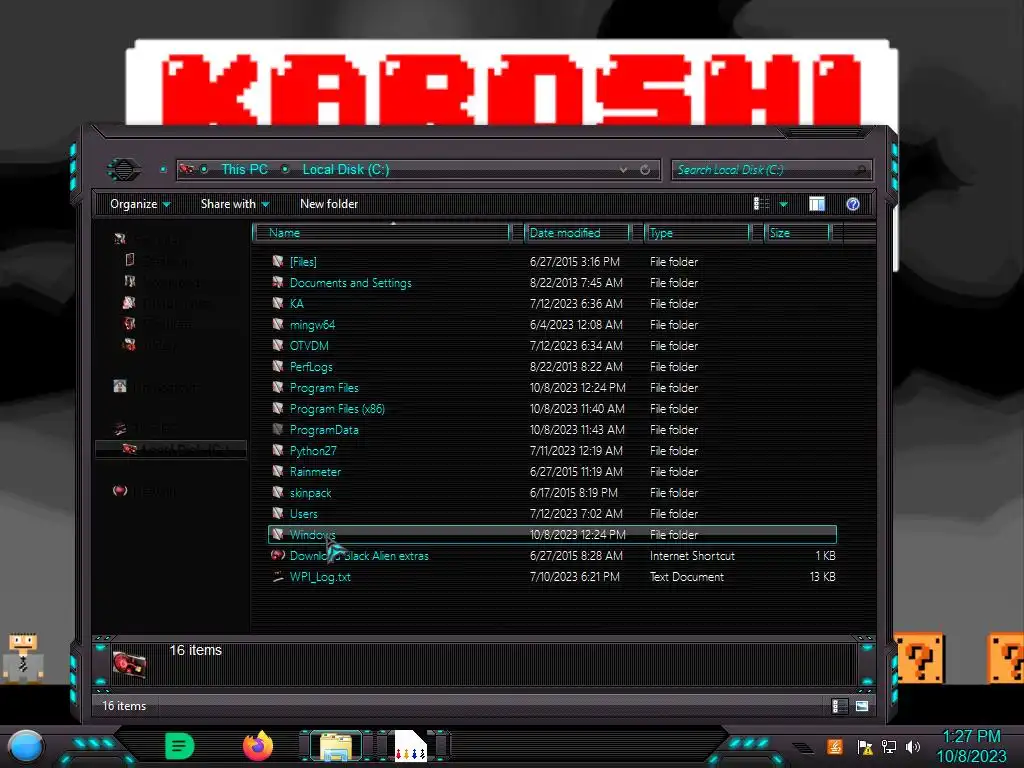Open Explorer help via question mark icon
Image resolution: width=1024 pixels, height=768 pixels.
tap(852, 204)
